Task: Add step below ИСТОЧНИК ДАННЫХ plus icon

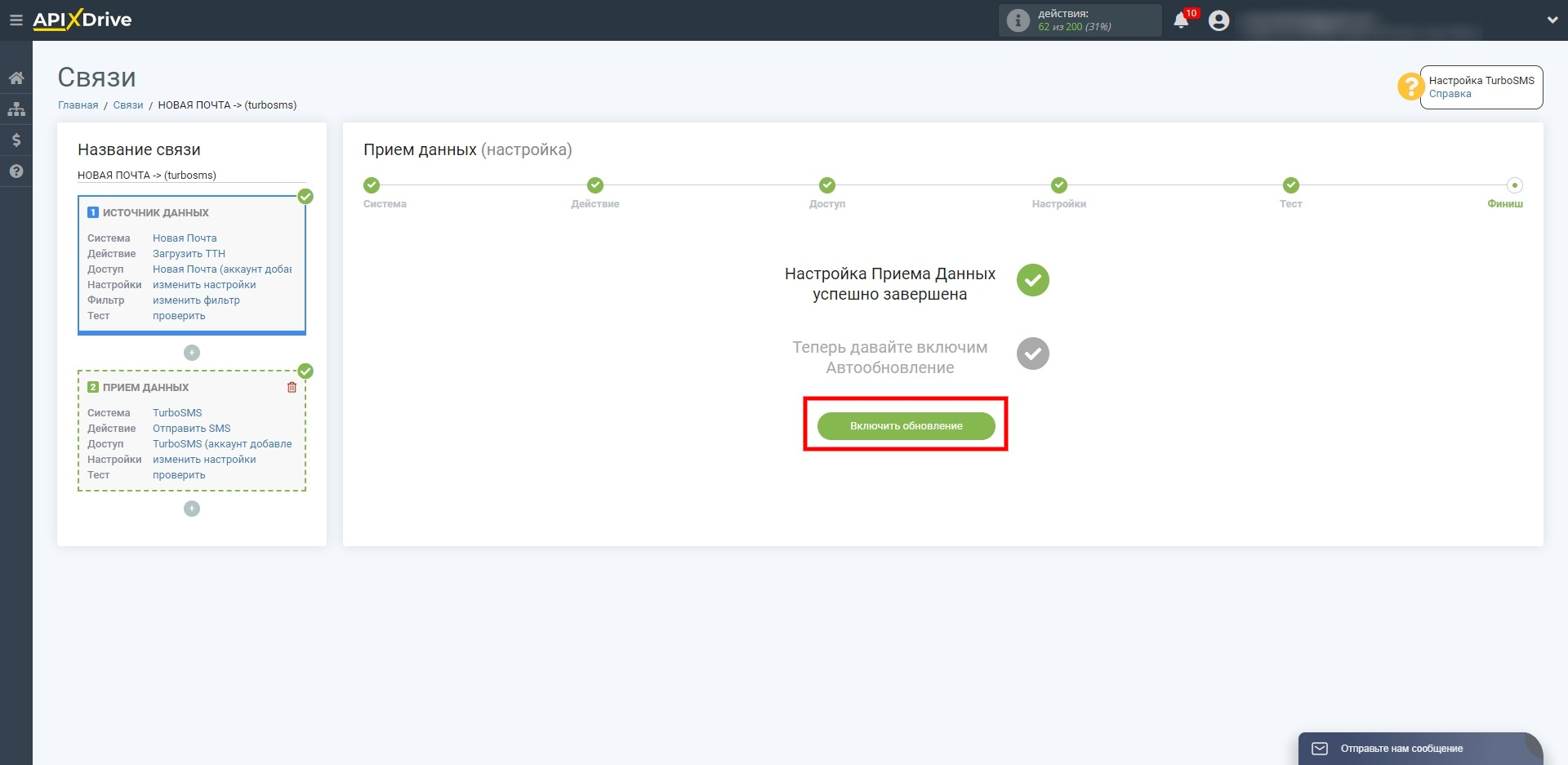Action: point(192,353)
